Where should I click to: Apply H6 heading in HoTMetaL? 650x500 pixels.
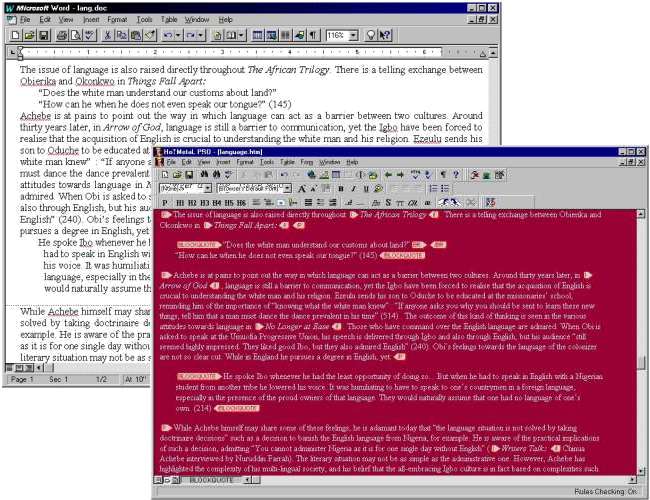point(242,203)
